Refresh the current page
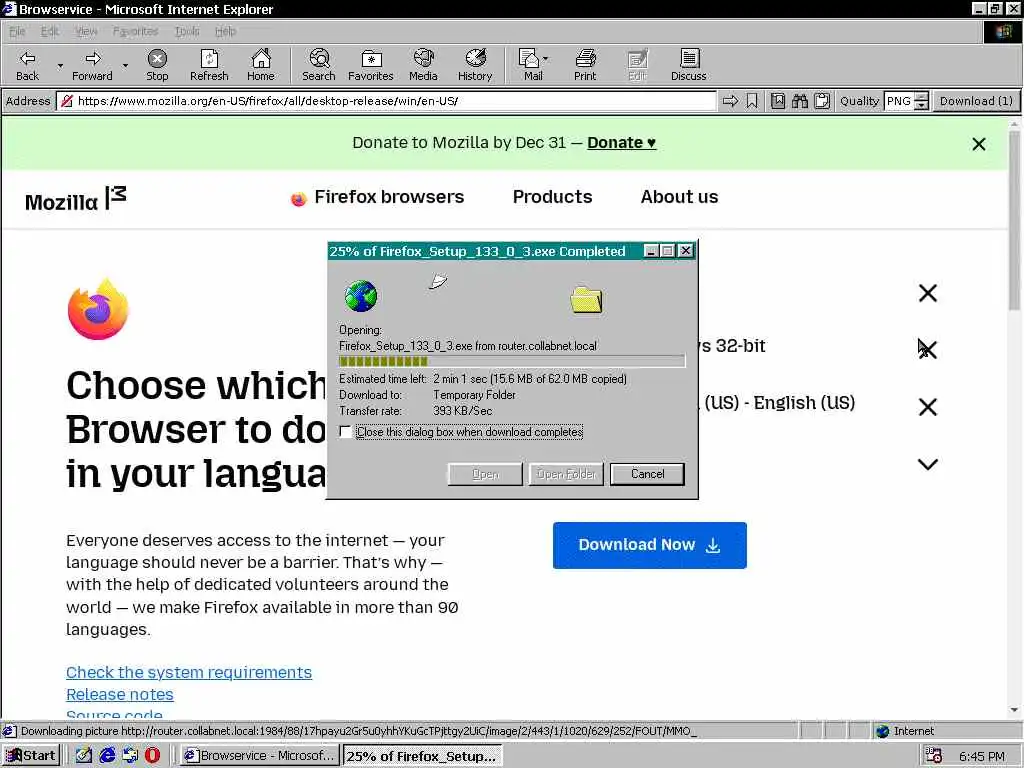Screen dimensions: 1024x768 point(209,65)
